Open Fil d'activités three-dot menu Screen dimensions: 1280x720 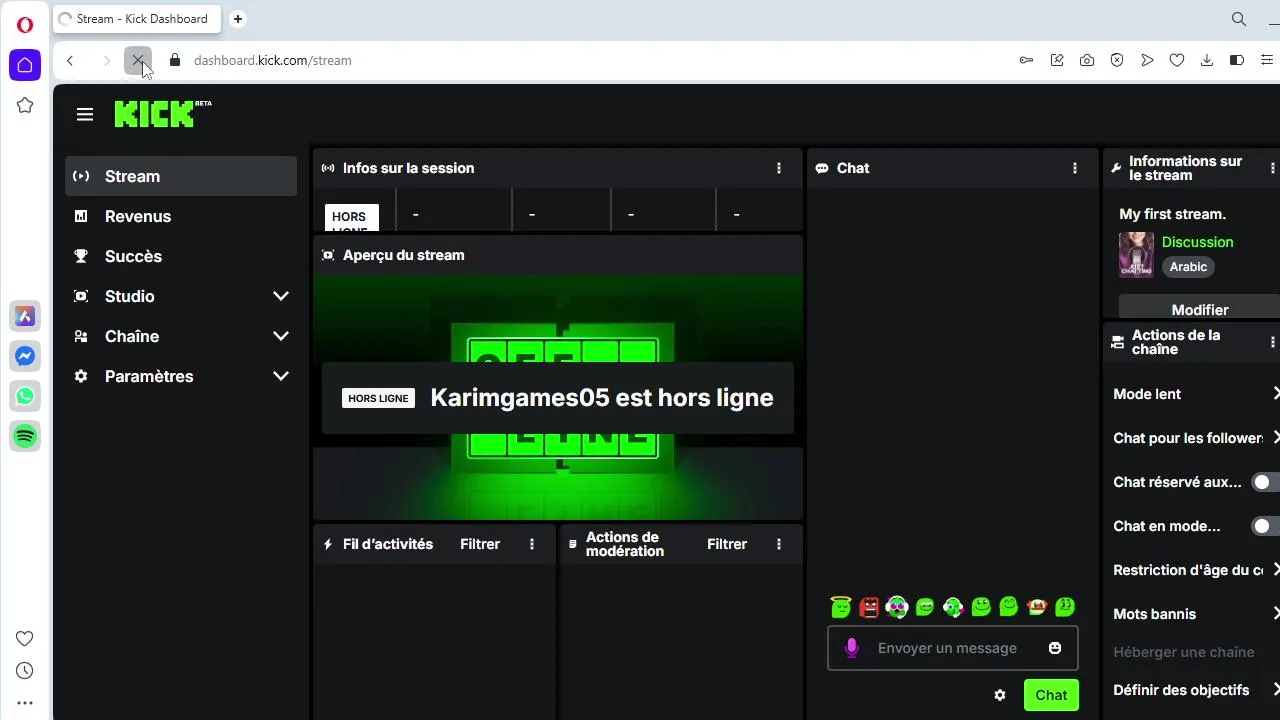[532, 544]
